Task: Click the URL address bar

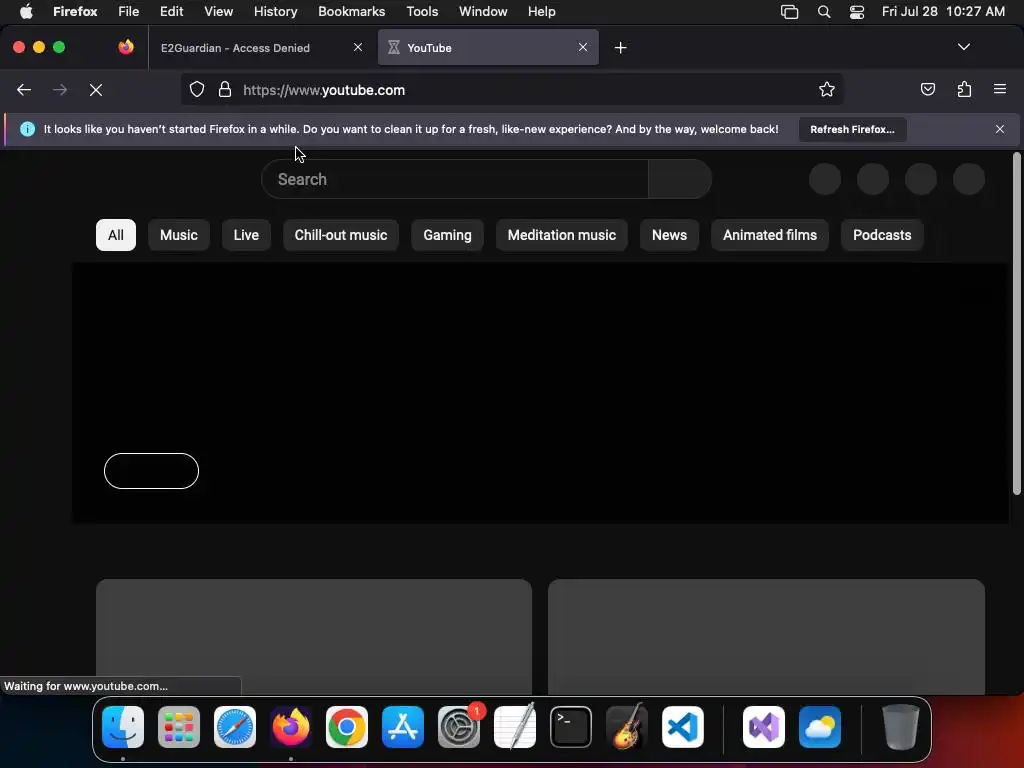Action: (x=512, y=90)
